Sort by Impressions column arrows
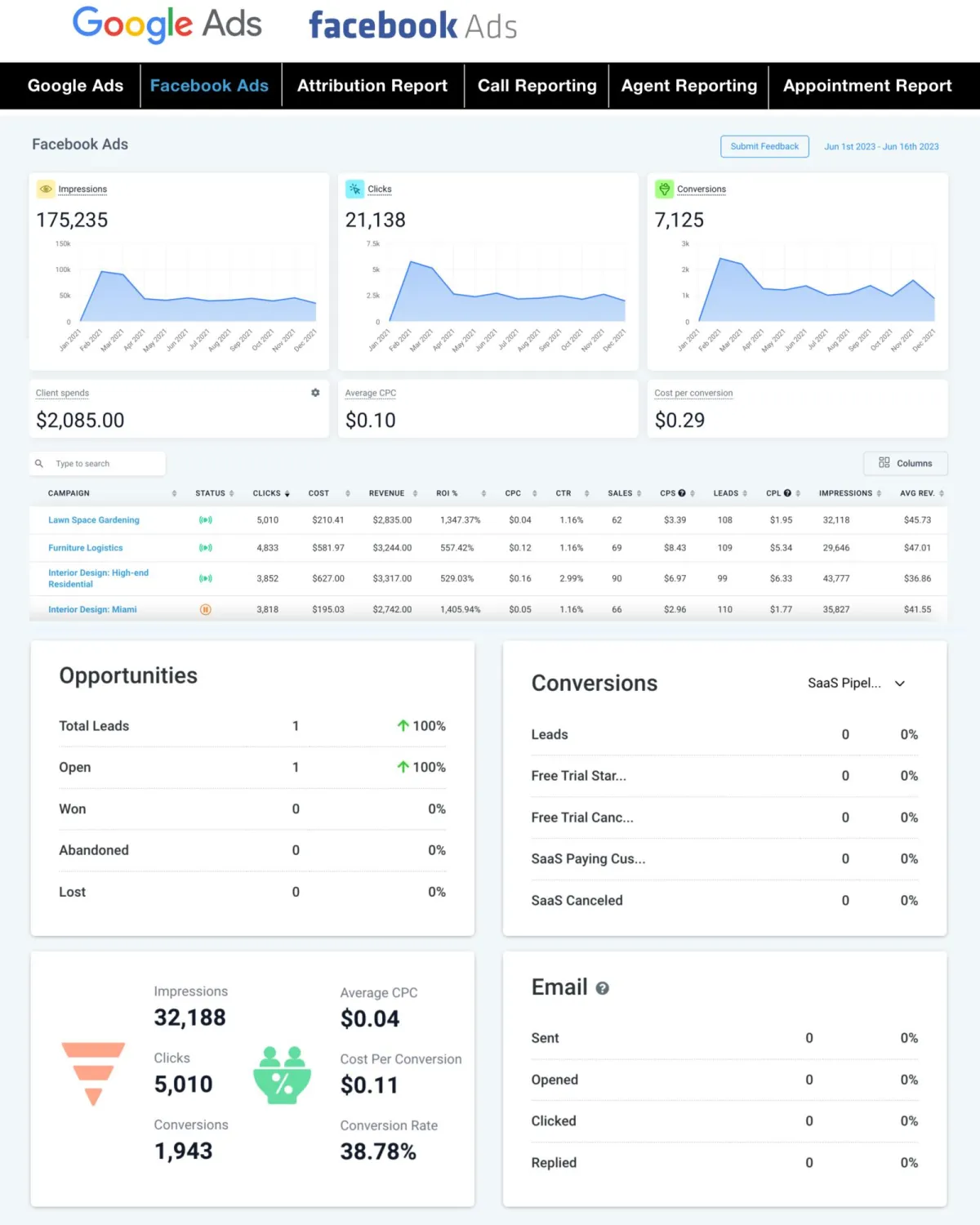This screenshot has width=980, height=1225. (879, 493)
